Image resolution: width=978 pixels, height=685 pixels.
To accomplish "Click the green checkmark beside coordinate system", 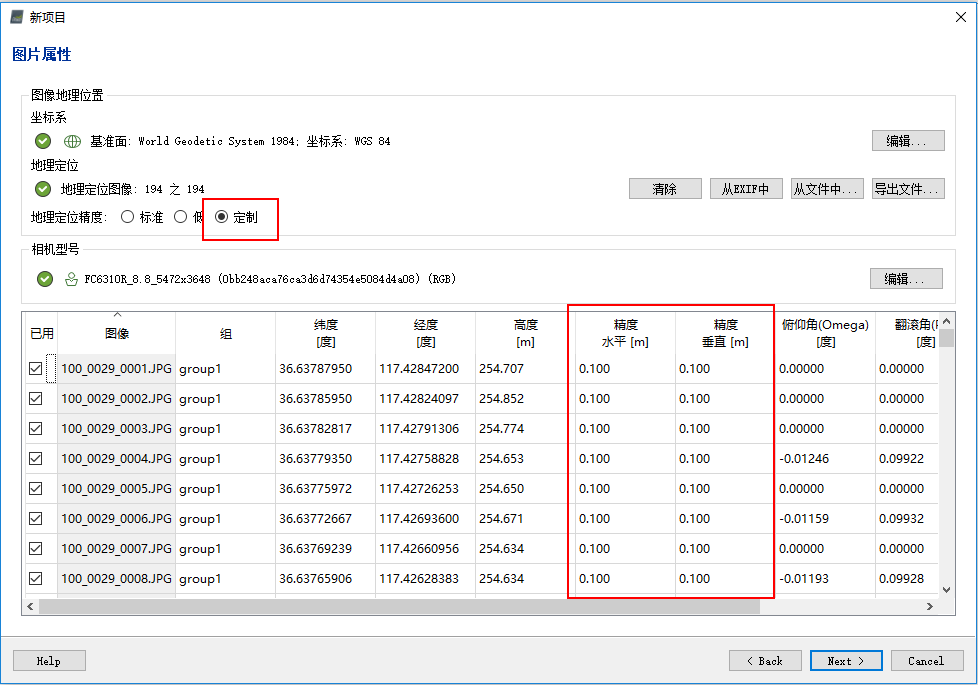I will point(43,141).
